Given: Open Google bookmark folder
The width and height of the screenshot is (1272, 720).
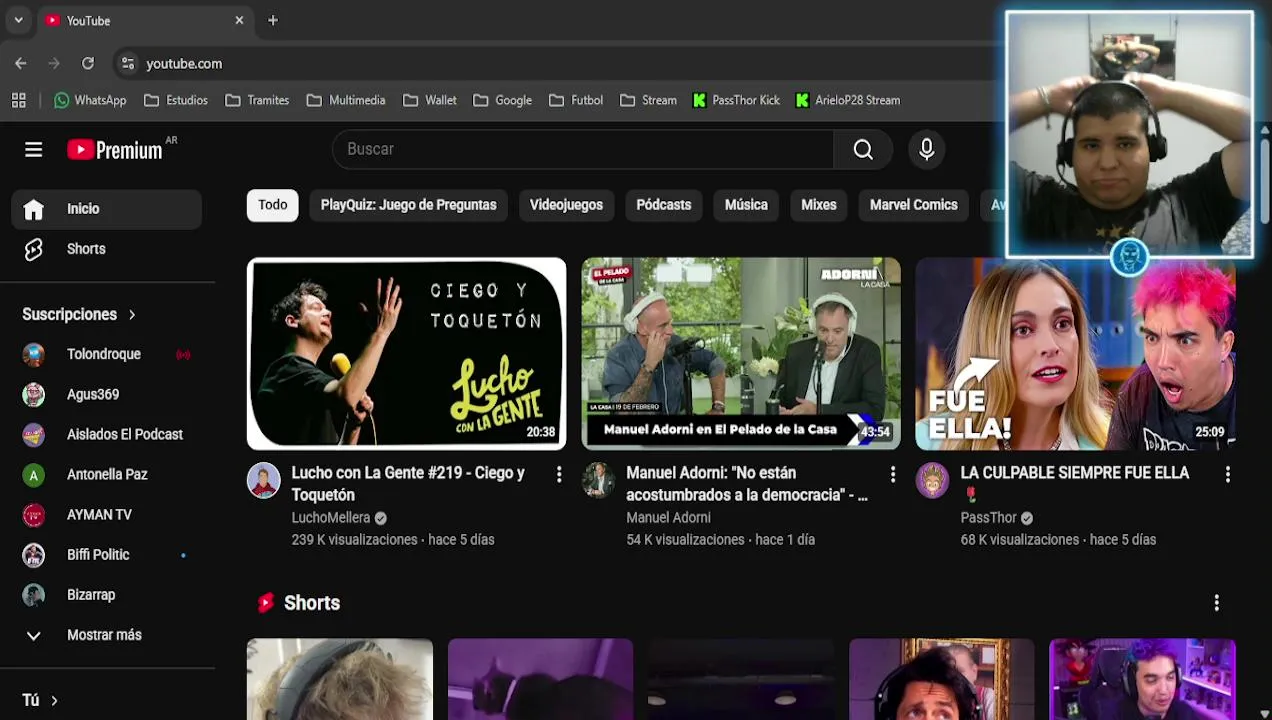Looking at the screenshot, I should [x=502, y=100].
